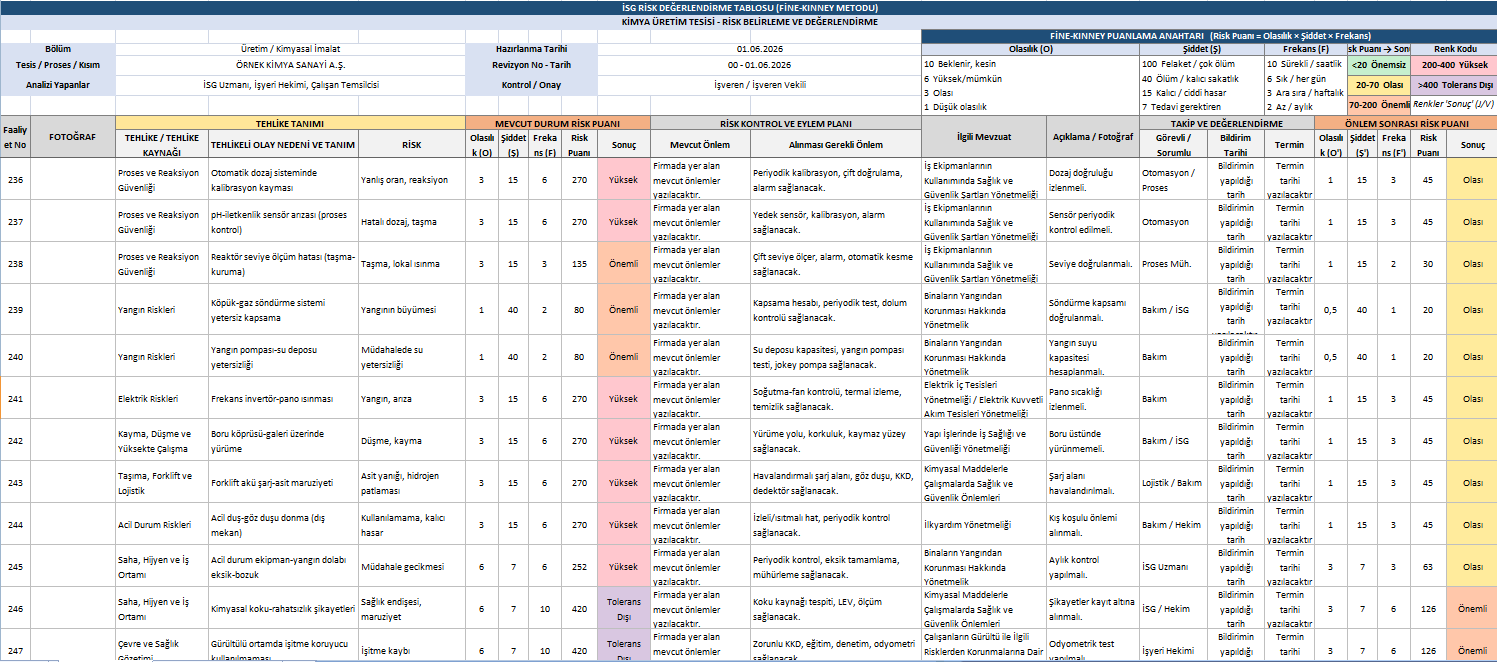
Task: Select the 'Analizi Yapanlar' label cell
Action: tap(58, 85)
